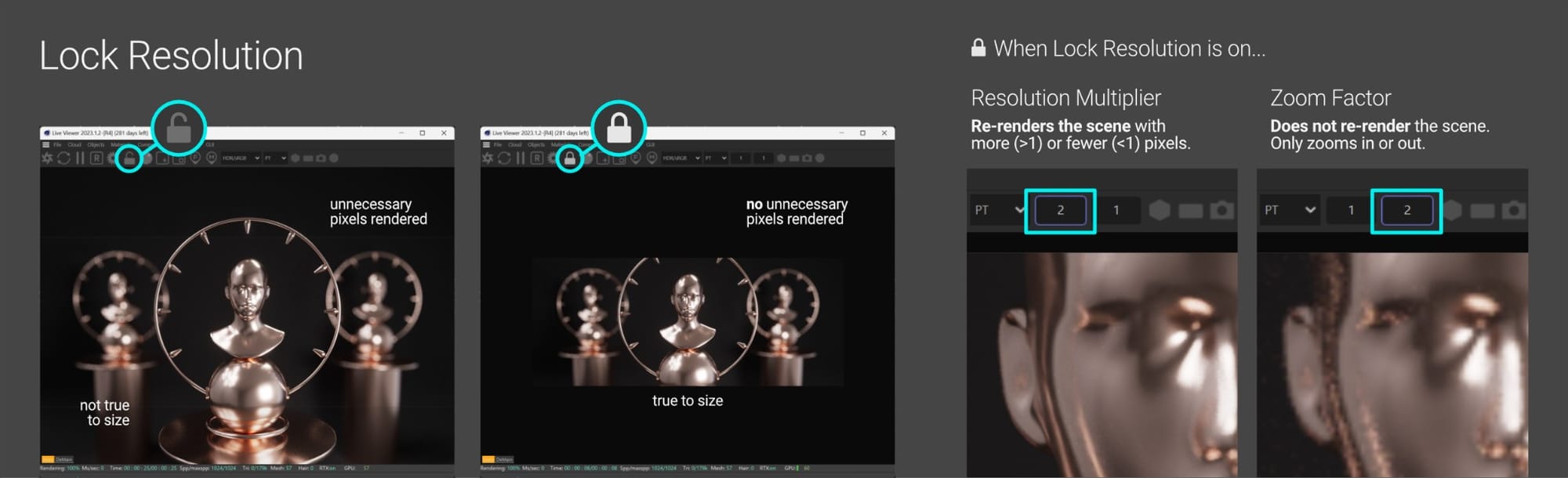Viewport: 1568px width, 478px height.
Task: Click the camera icon in left Live Viewer toolbar
Action: [x=321, y=158]
